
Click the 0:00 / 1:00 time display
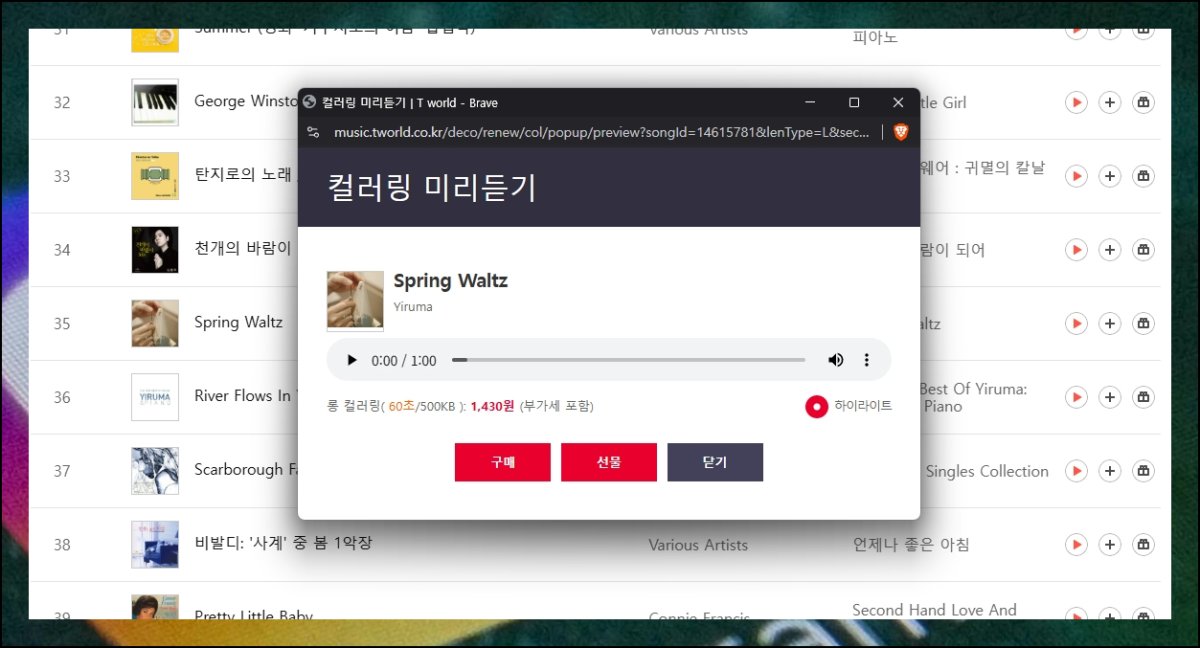(404, 360)
